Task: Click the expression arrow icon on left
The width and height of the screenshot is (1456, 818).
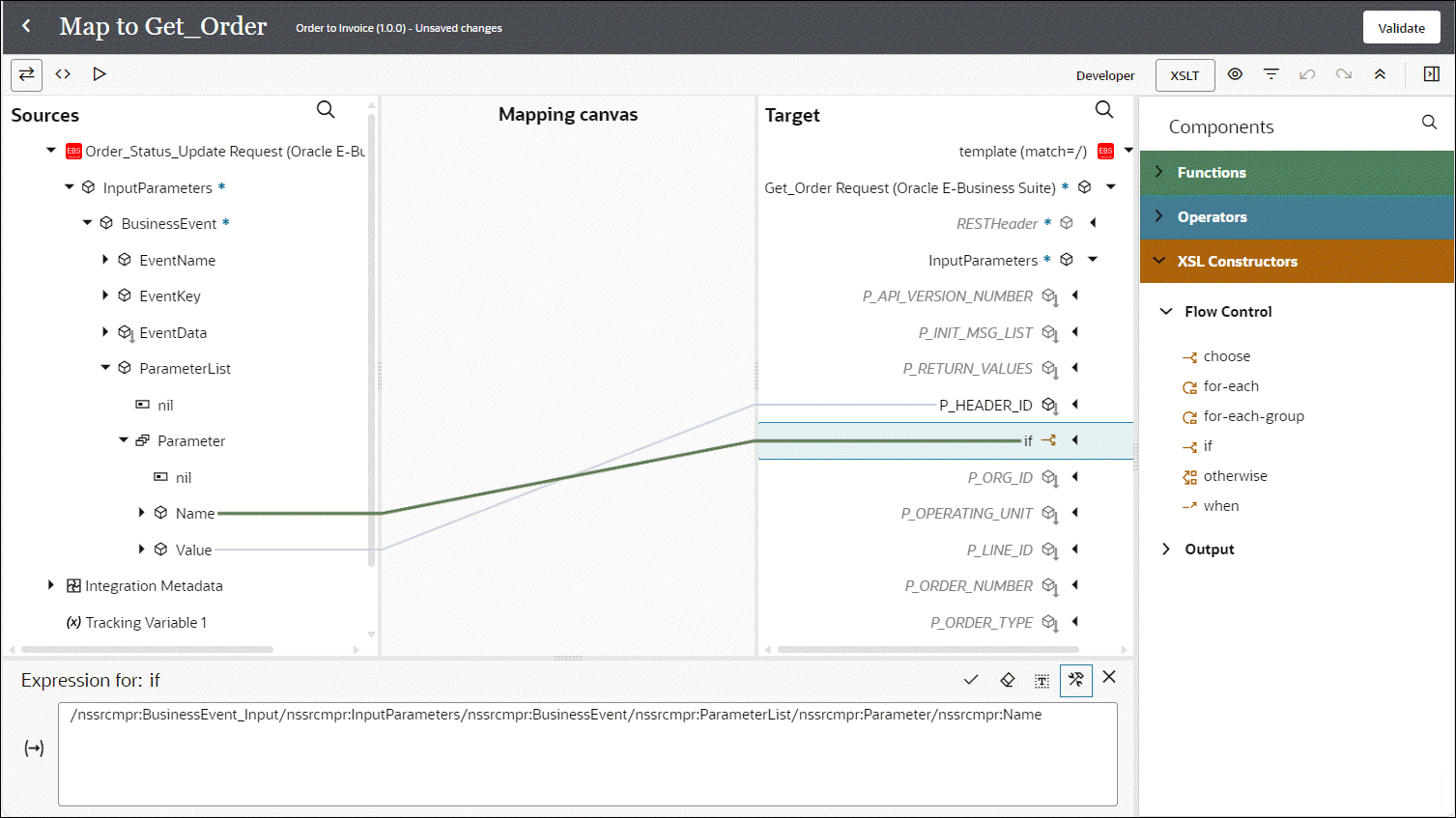Action: 34,748
